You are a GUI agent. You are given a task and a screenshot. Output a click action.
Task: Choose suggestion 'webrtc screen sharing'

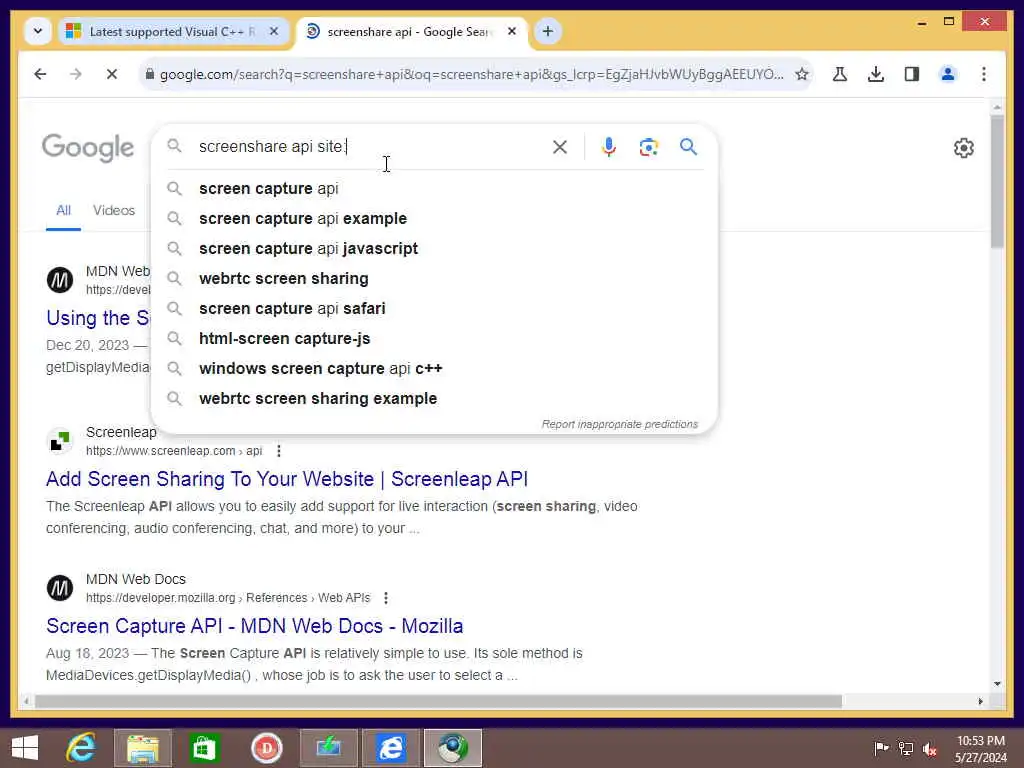coord(434,279)
